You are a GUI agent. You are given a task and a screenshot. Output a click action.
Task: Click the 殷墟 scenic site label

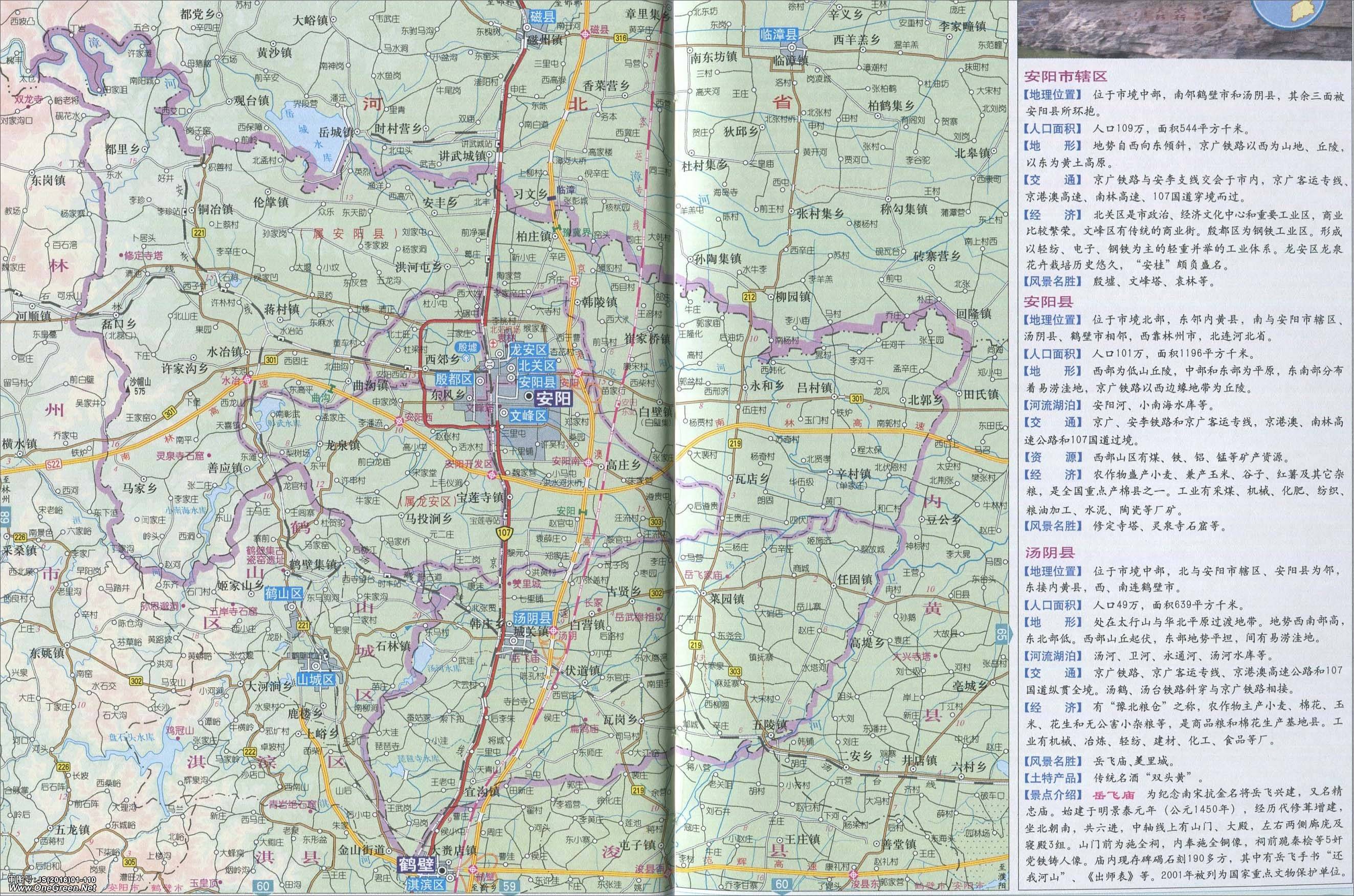pos(467,348)
